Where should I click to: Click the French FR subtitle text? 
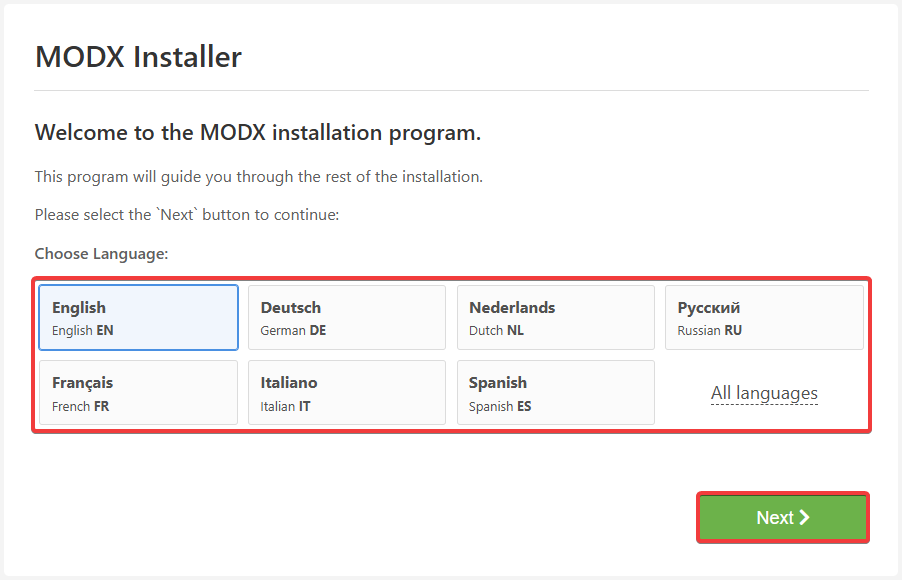pos(83,405)
